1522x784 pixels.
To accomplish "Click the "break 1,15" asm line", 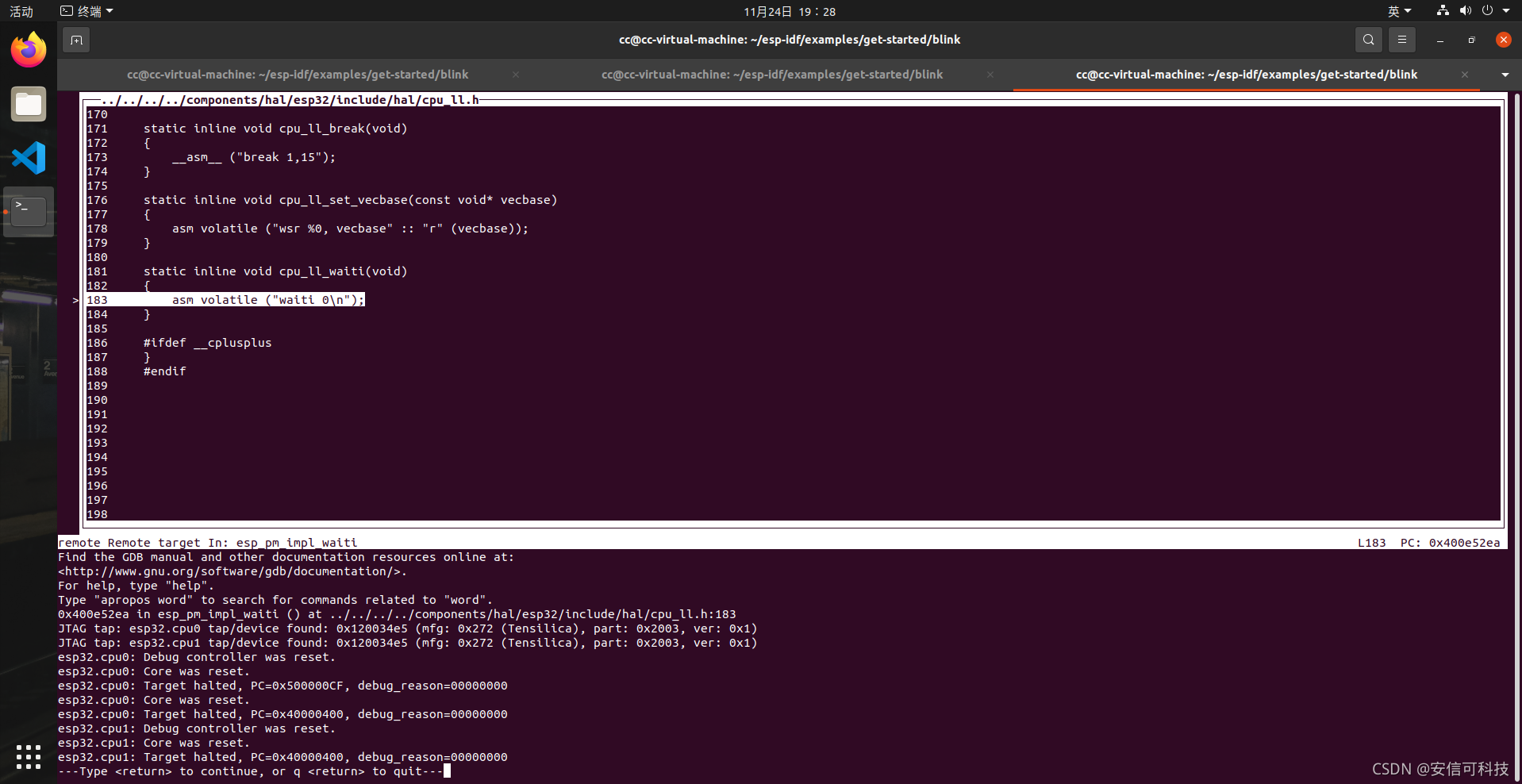I will (x=254, y=157).
